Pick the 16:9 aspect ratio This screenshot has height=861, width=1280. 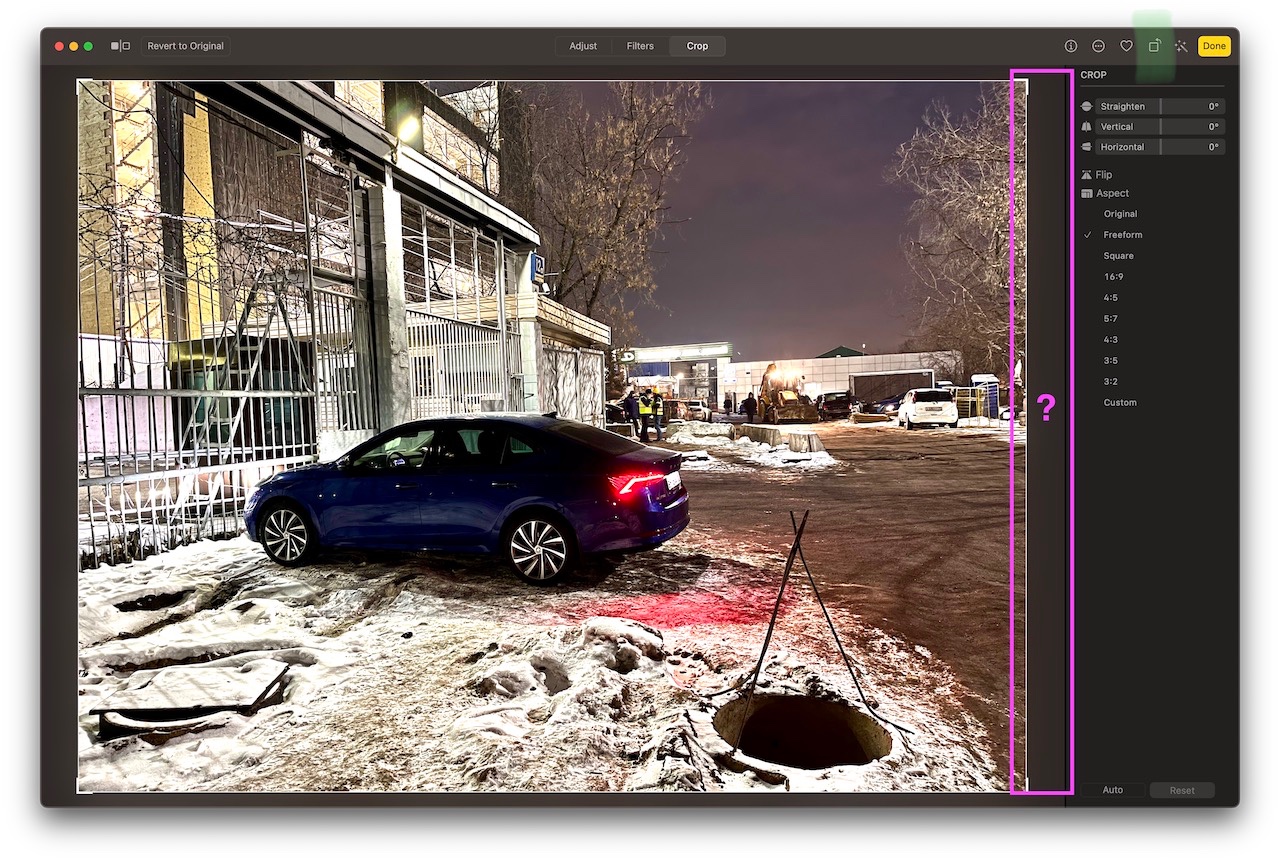1113,277
